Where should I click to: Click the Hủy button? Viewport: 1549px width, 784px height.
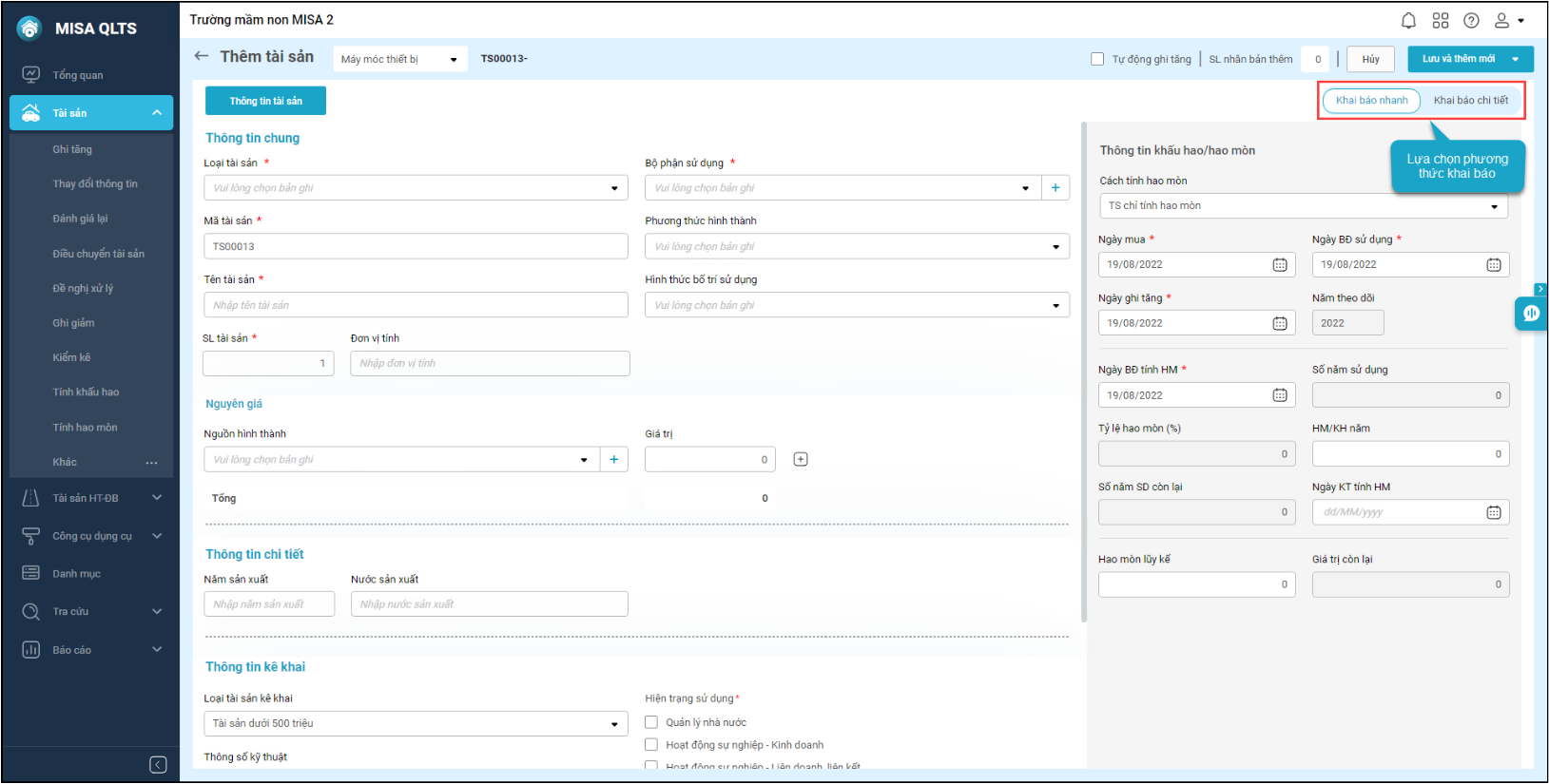[x=1370, y=59]
